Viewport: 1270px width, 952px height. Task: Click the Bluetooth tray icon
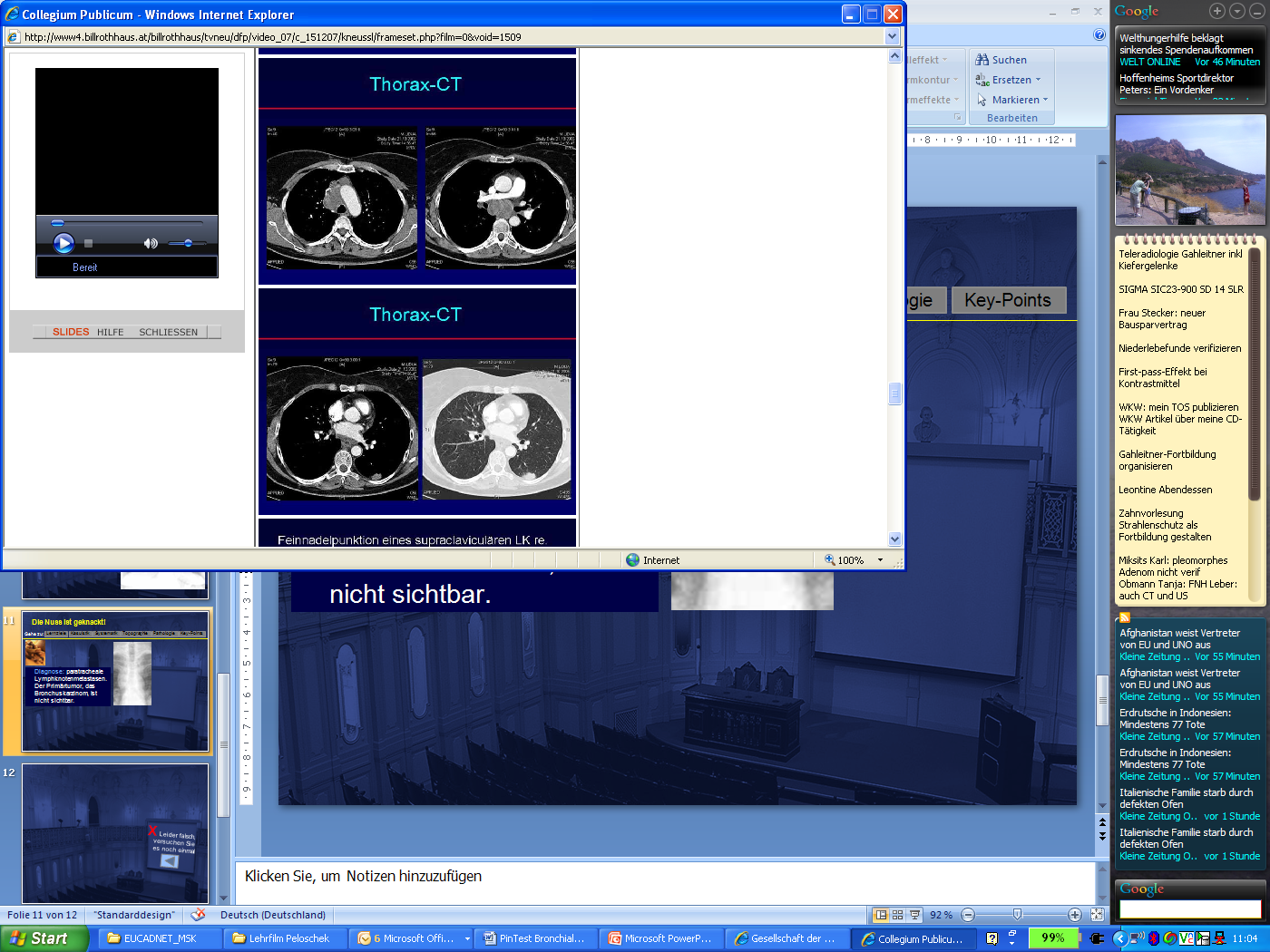pos(1154,938)
